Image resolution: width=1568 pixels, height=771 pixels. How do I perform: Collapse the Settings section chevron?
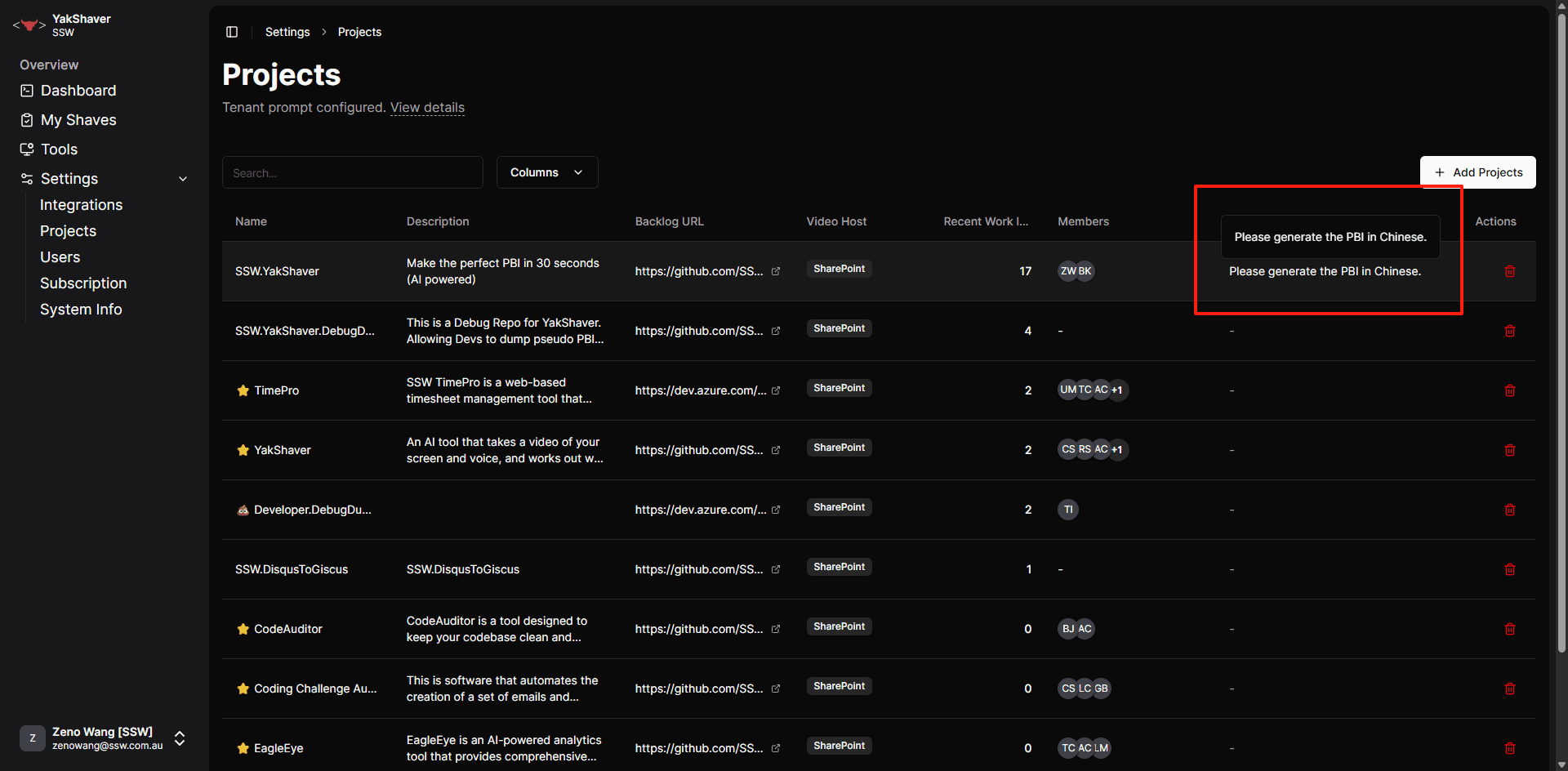183,179
